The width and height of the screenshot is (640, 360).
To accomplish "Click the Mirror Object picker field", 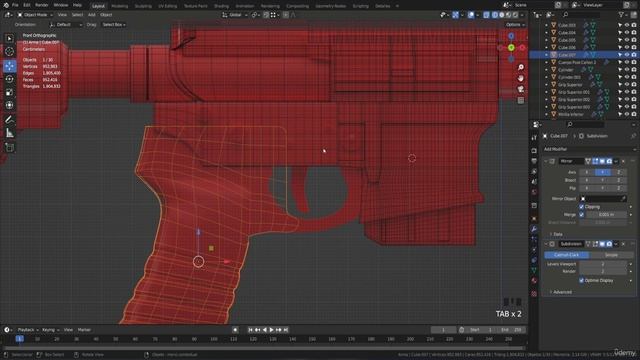I will coord(603,199).
